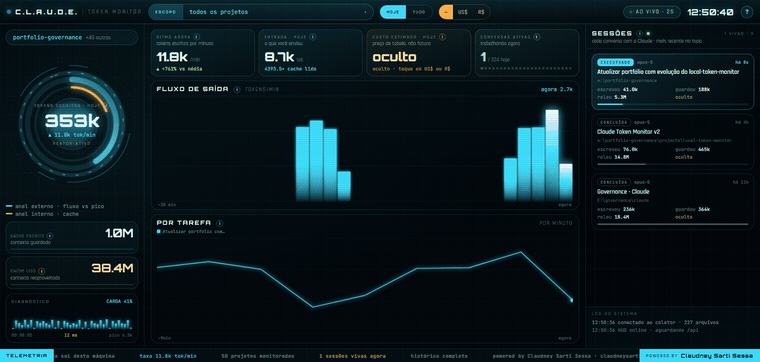
Task: Click the 38.4M cache lido value
Action: point(112,268)
